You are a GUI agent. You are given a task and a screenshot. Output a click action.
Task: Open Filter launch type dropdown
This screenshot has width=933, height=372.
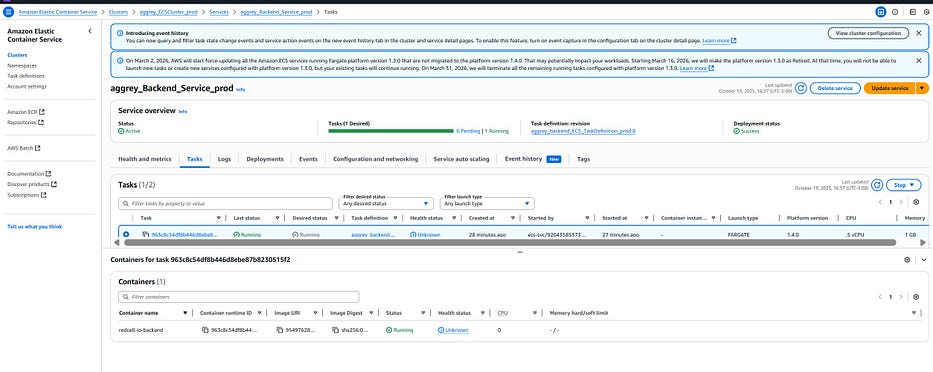pos(487,203)
